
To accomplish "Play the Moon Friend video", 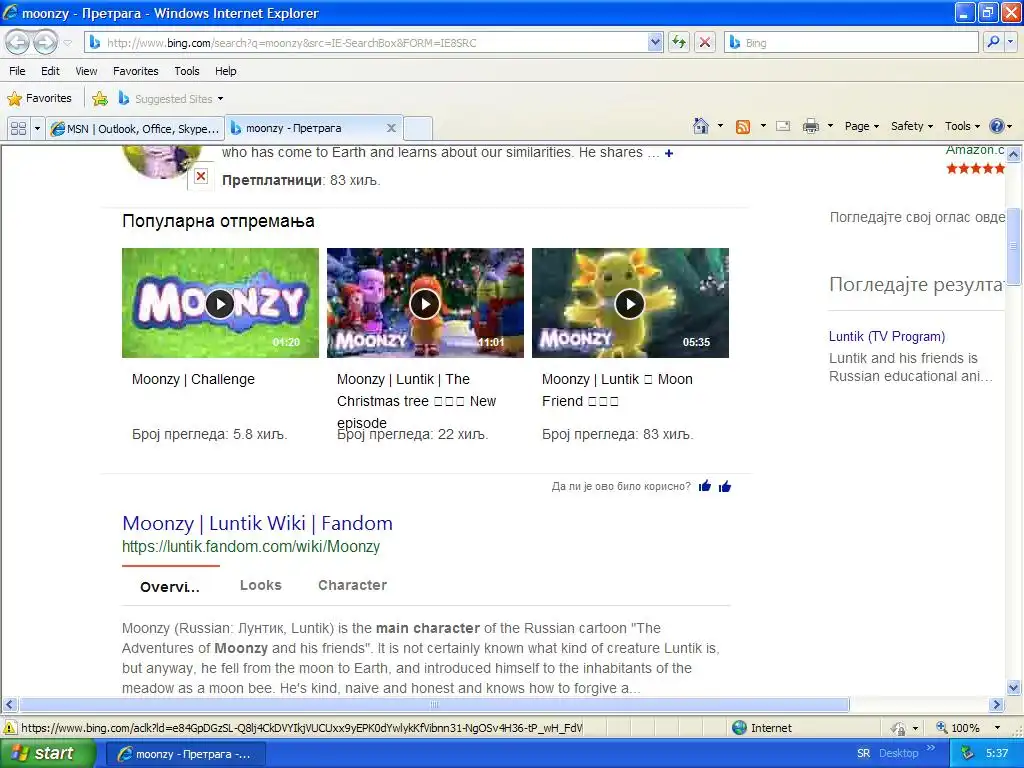I will [x=630, y=303].
